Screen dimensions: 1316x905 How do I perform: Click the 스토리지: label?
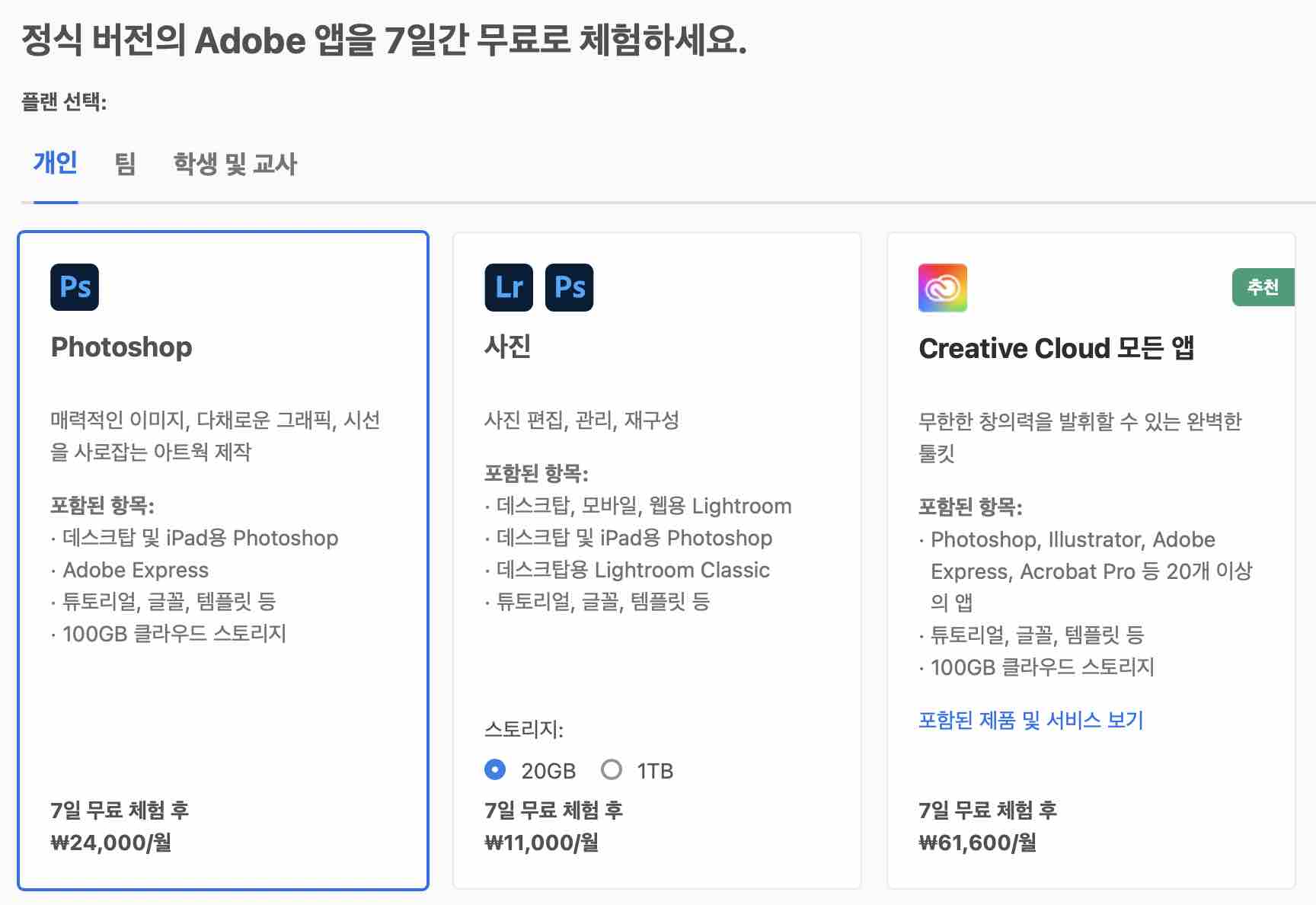524,730
